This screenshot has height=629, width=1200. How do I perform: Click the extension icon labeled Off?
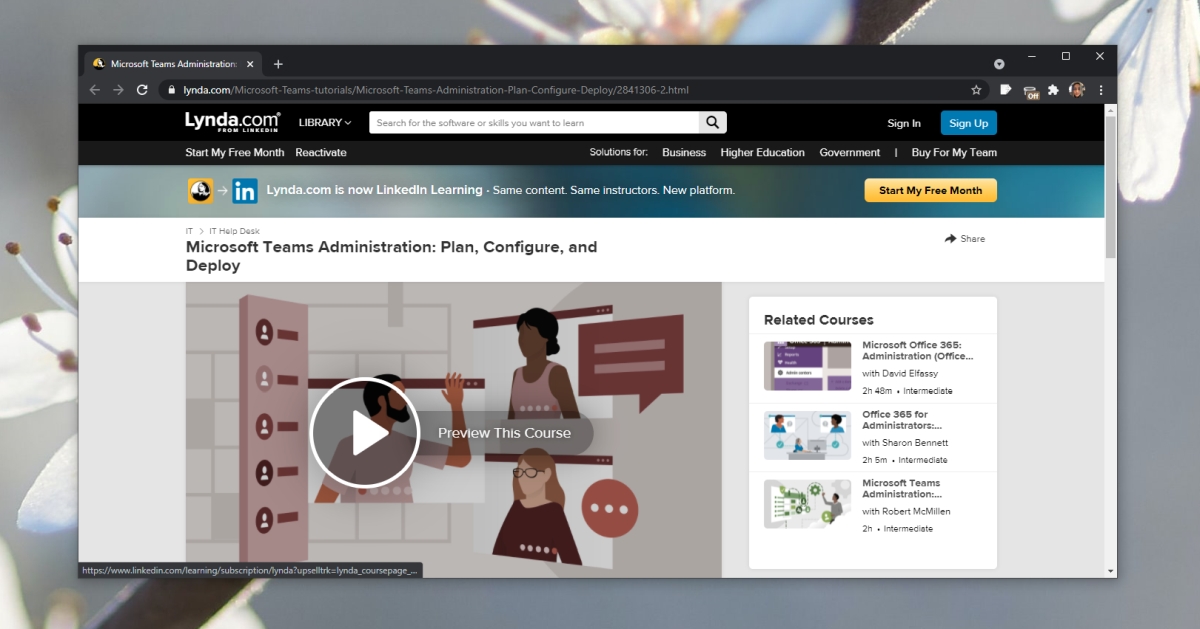[1031, 91]
